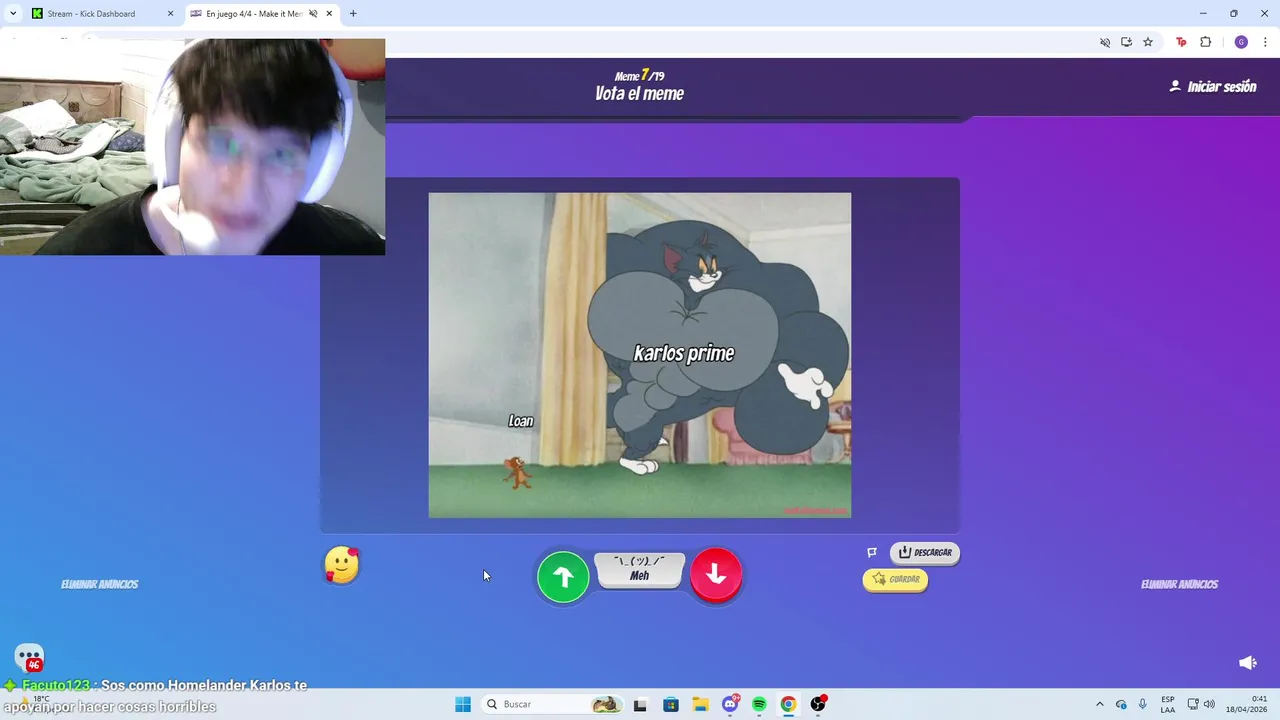1280x720 pixels.
Task: Open volume control in system tray
Action: (x=1209, y=704)
